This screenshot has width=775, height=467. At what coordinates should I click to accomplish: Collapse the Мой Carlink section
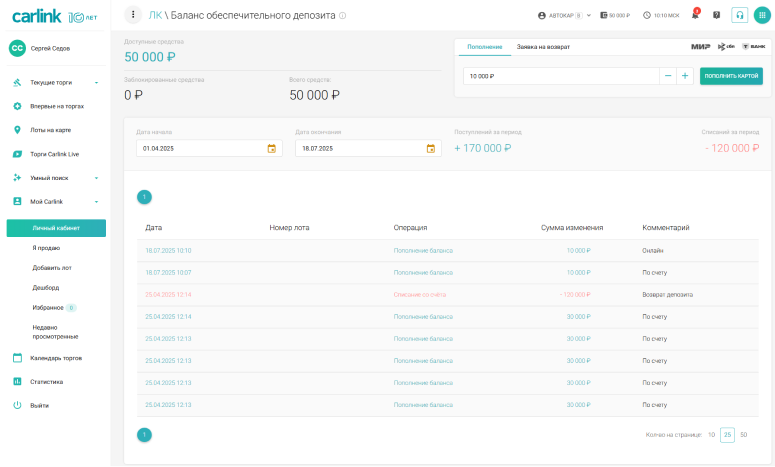pyautogui.click(x=96, y=202)
